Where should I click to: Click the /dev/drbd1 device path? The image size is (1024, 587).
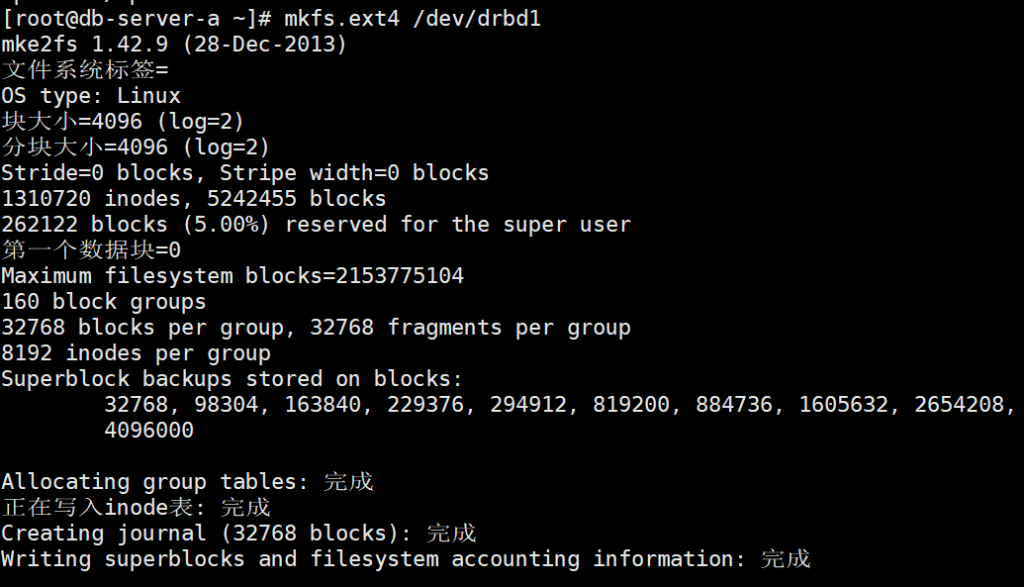pos(477,19)
